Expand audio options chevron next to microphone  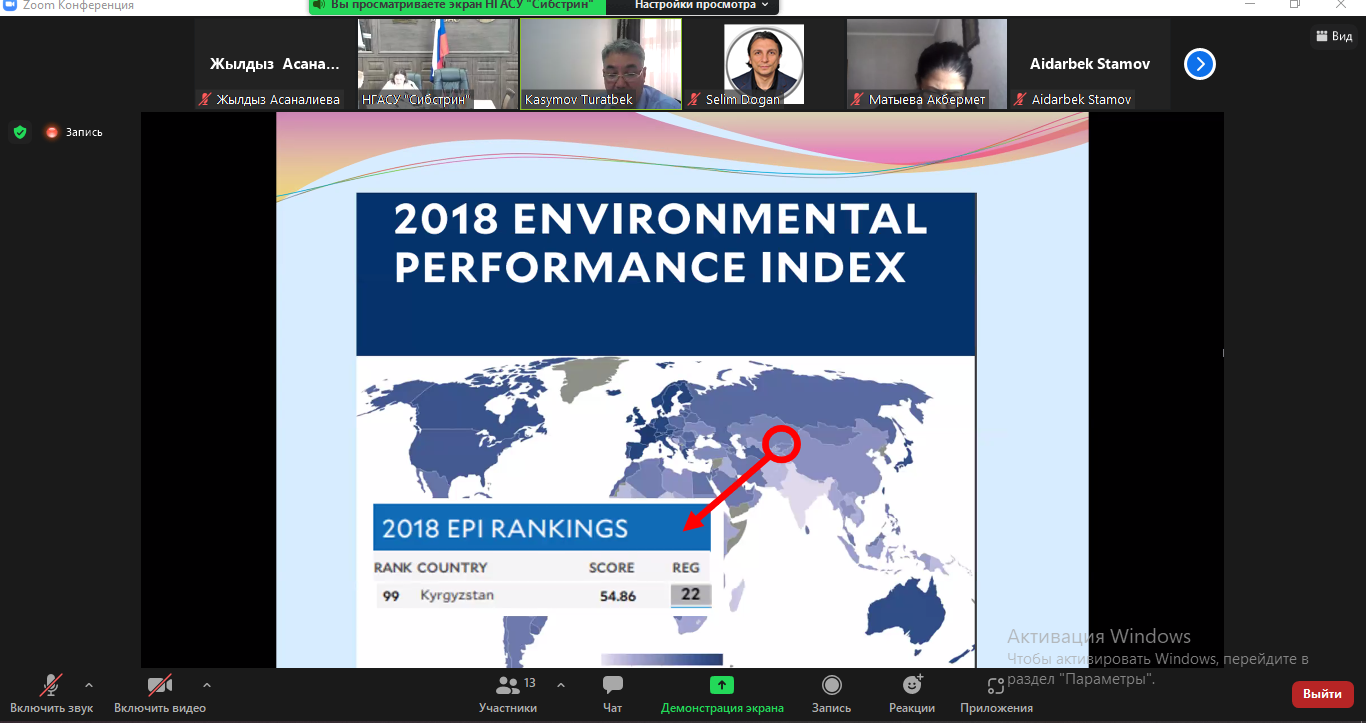[x=89, y=685]
